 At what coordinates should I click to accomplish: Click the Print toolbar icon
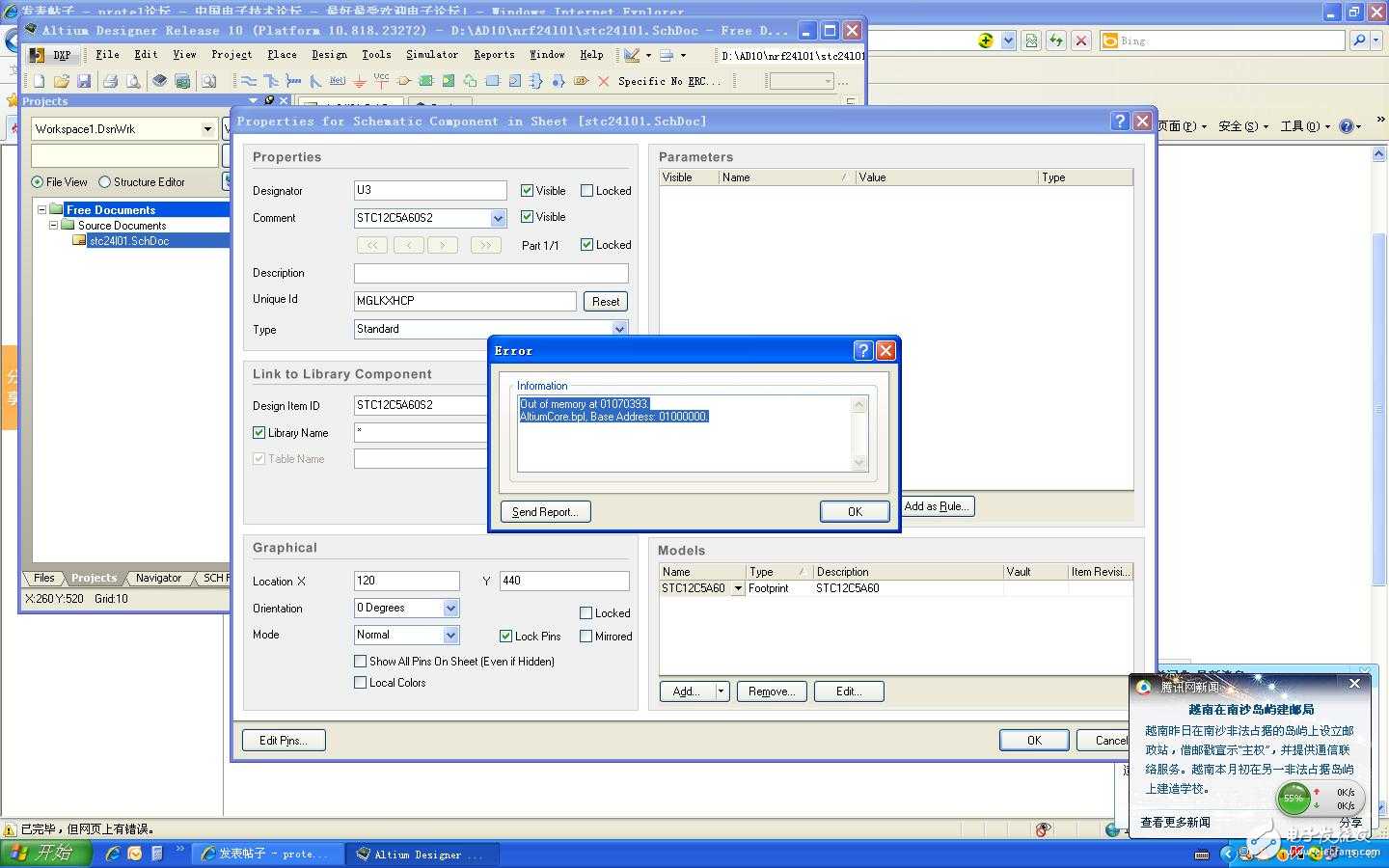point(110,82)
